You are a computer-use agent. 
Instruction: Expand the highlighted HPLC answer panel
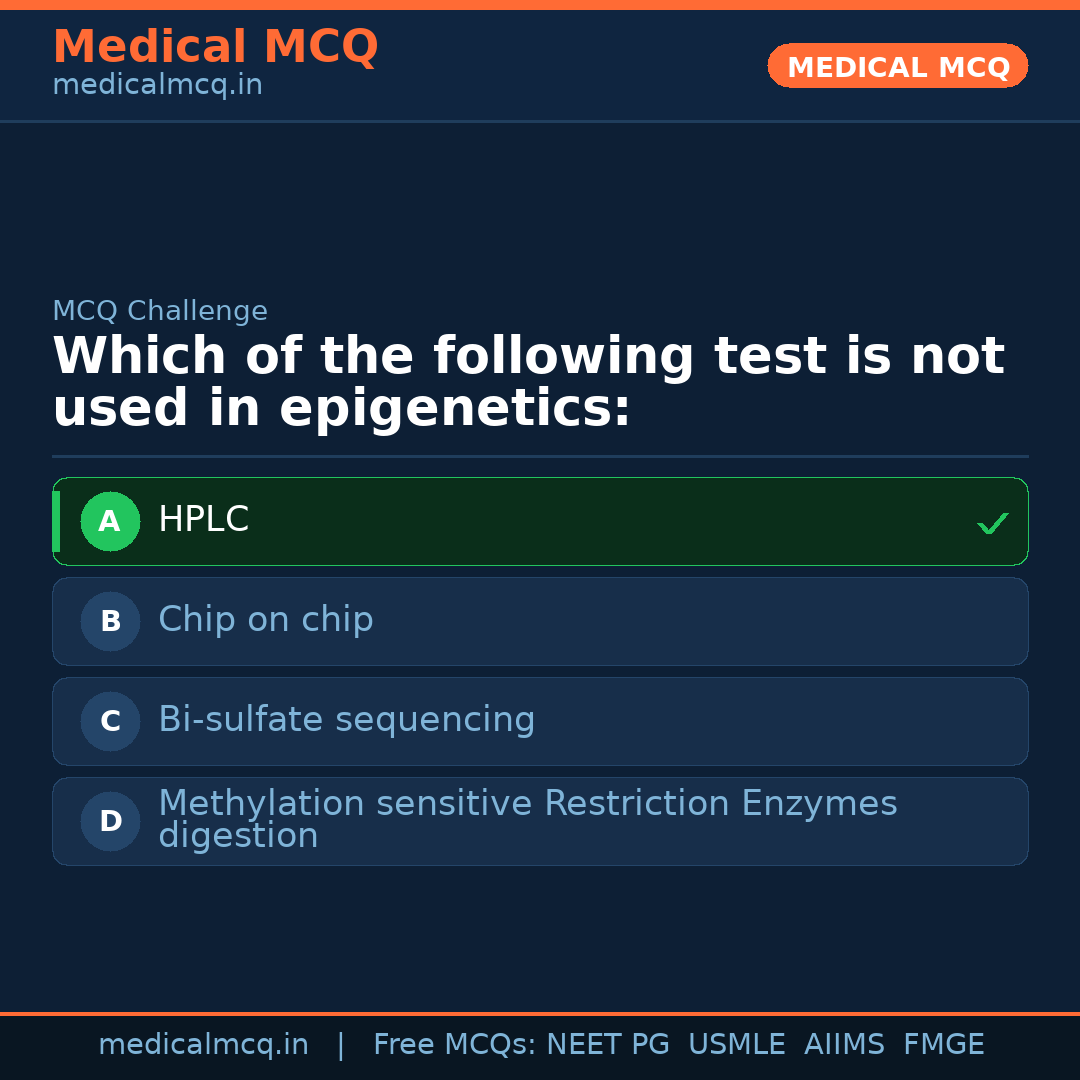point(540,521)
